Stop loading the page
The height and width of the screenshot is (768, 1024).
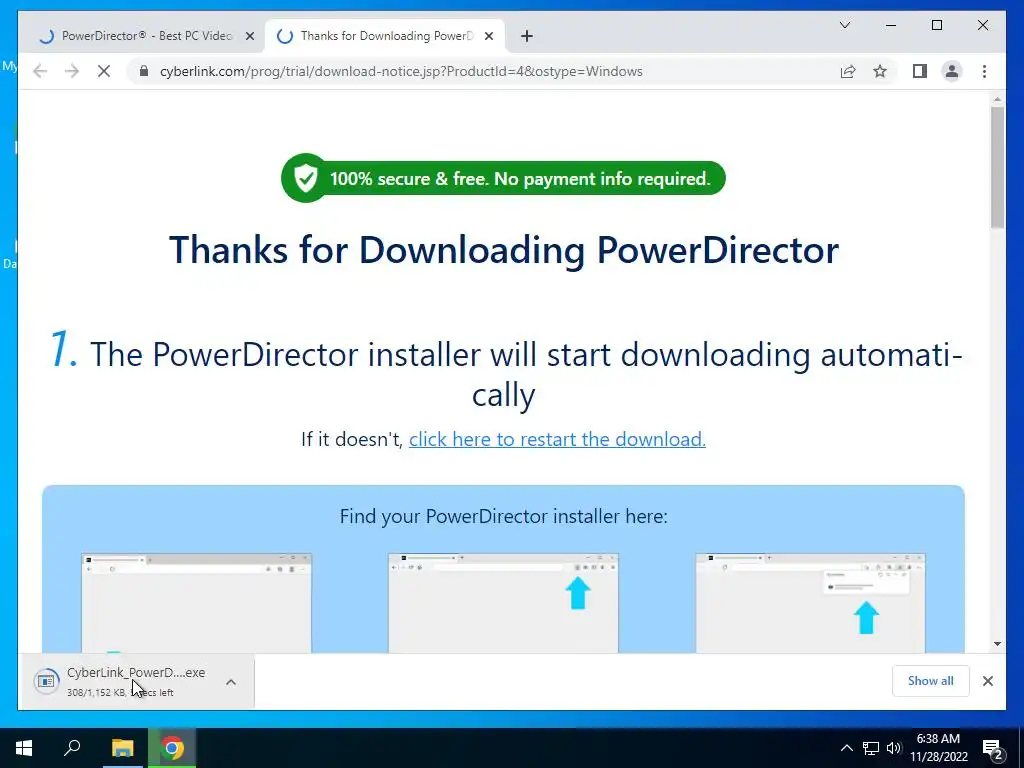(x=104, y=71)
